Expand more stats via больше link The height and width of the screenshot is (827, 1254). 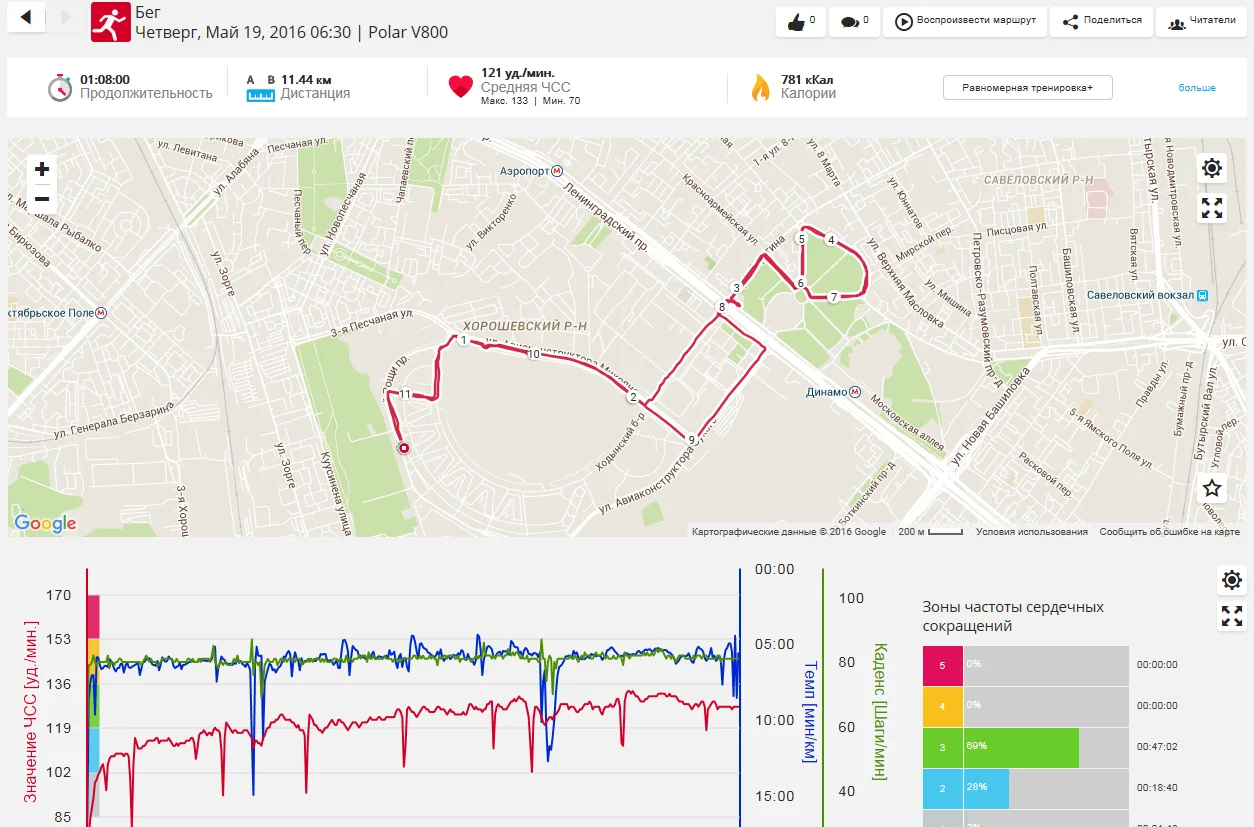pos(1197,88)
